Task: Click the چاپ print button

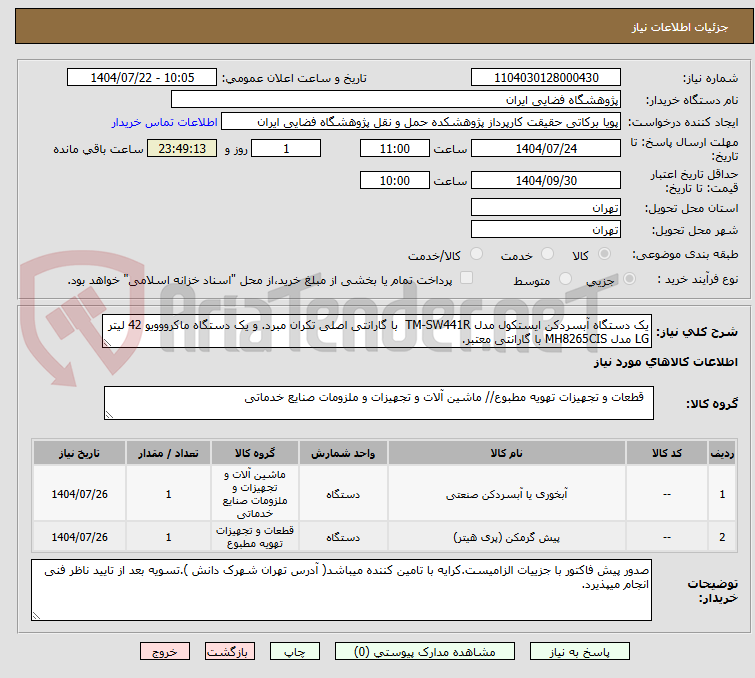Action: (x=295, y=652)
